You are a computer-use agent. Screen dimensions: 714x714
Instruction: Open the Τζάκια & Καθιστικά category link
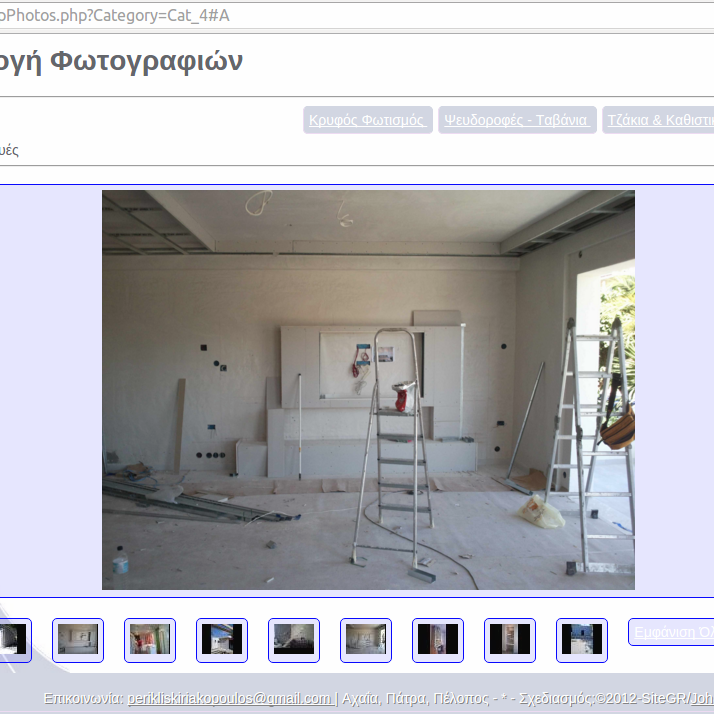click(658, 120)
